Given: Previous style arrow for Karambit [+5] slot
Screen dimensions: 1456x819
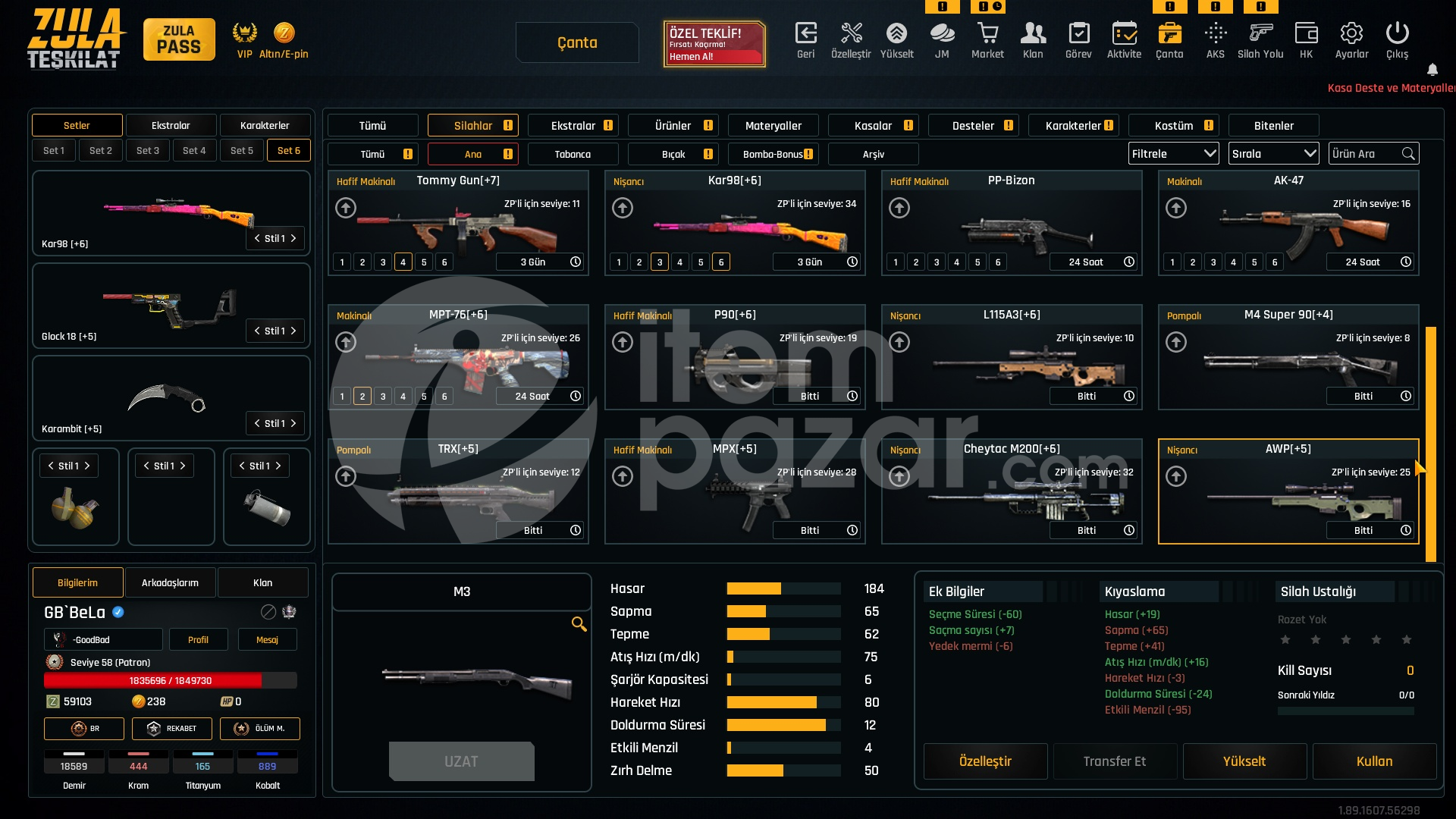Looking at the screenshot, I should (257, 423).
